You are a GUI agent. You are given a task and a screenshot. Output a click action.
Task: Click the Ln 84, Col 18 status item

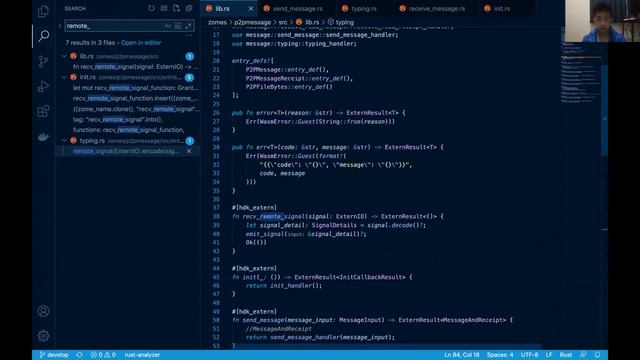(462, 355)
